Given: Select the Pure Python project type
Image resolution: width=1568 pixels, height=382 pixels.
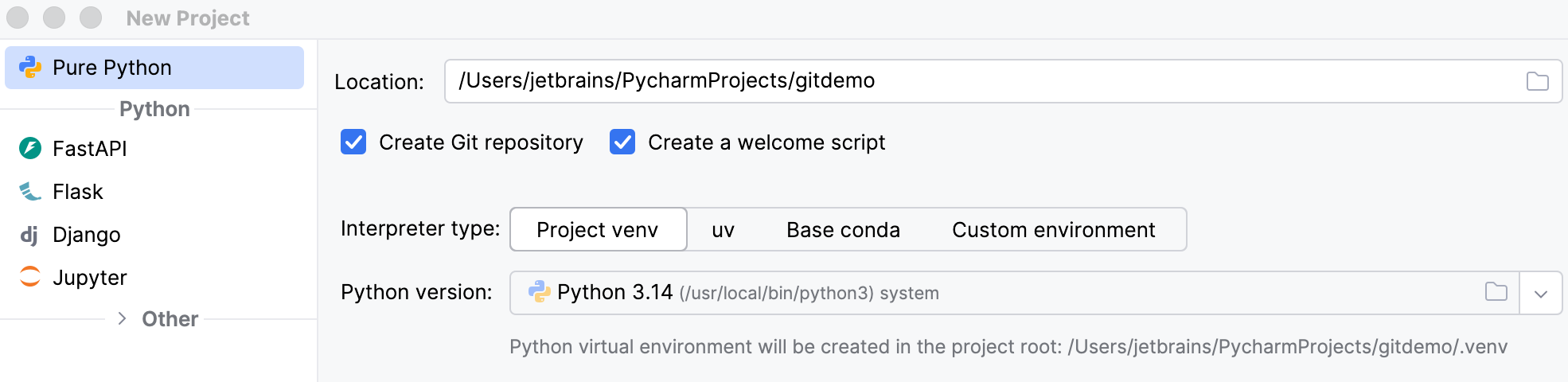Looking at the screenshot, I should coord(154,68).
